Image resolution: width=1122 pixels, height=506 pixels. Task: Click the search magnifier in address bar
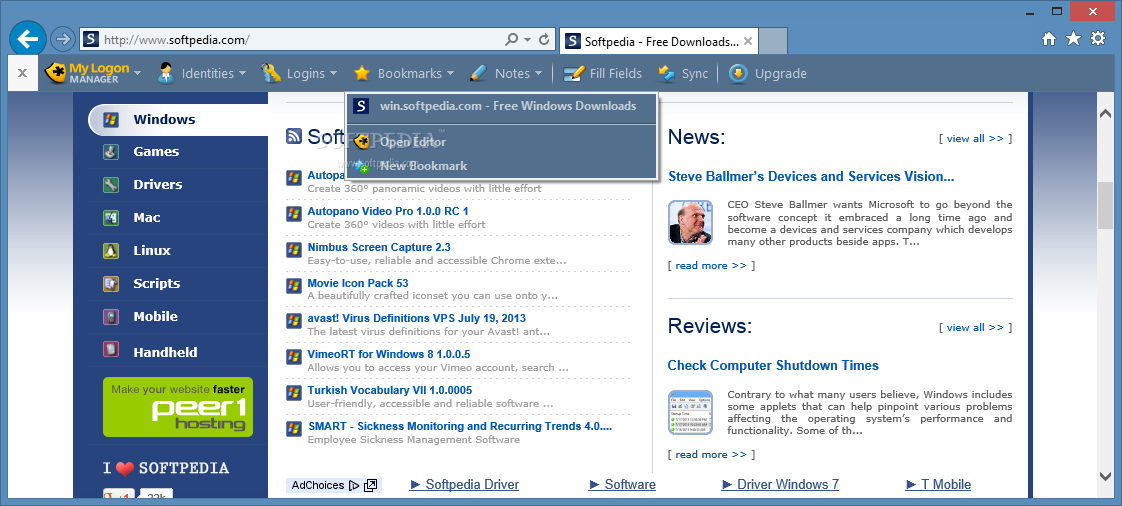(x=512, y=39)
